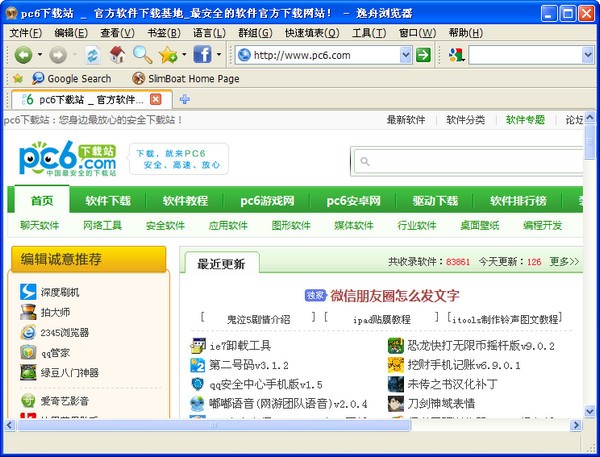
Task: Close the pc6下载站 tab
Action: point(155,99)
